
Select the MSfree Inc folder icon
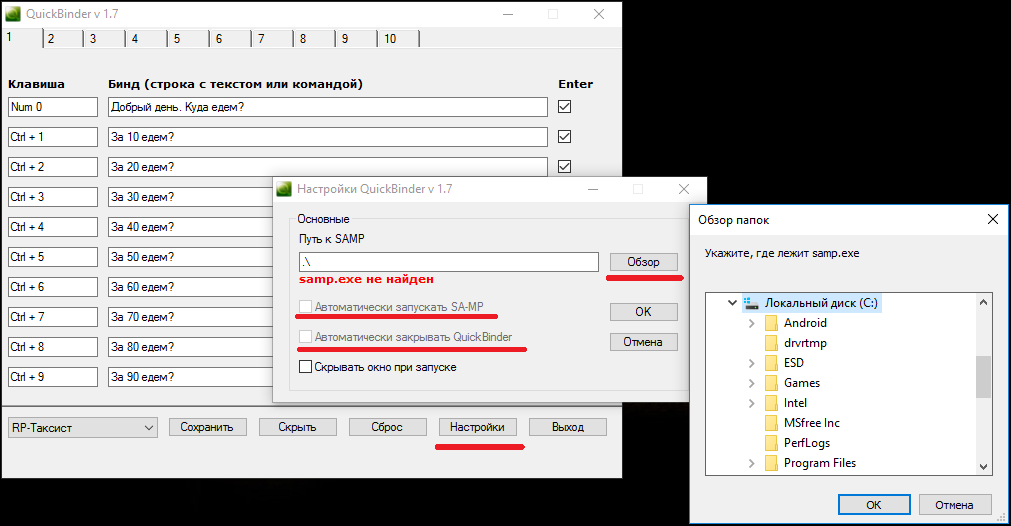coord(771,423)
